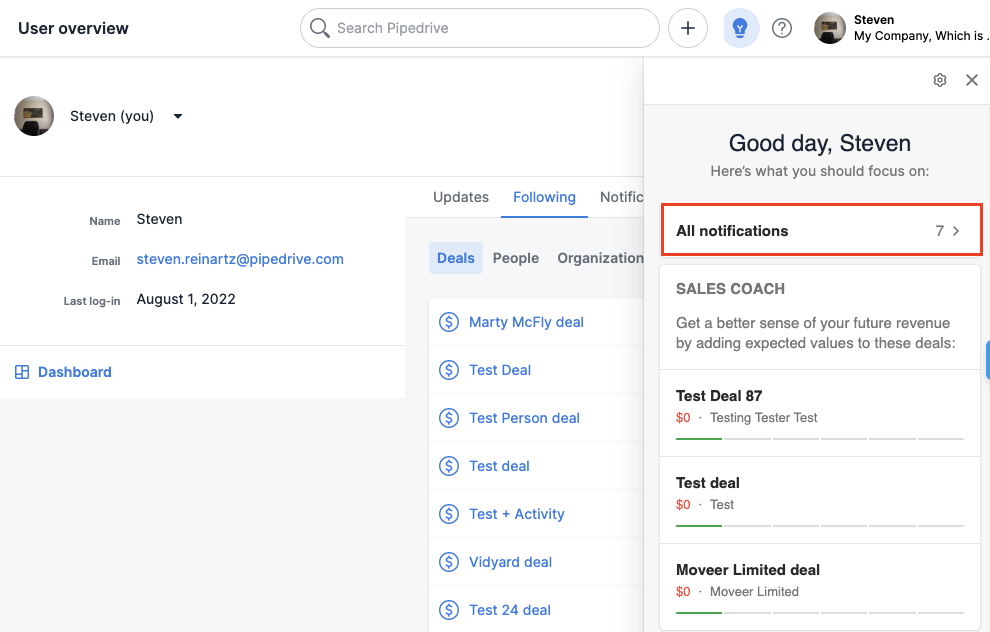Click dollar icon beside Vidyard deal
This screenshot has width=990, height=632.
point(449,562)
